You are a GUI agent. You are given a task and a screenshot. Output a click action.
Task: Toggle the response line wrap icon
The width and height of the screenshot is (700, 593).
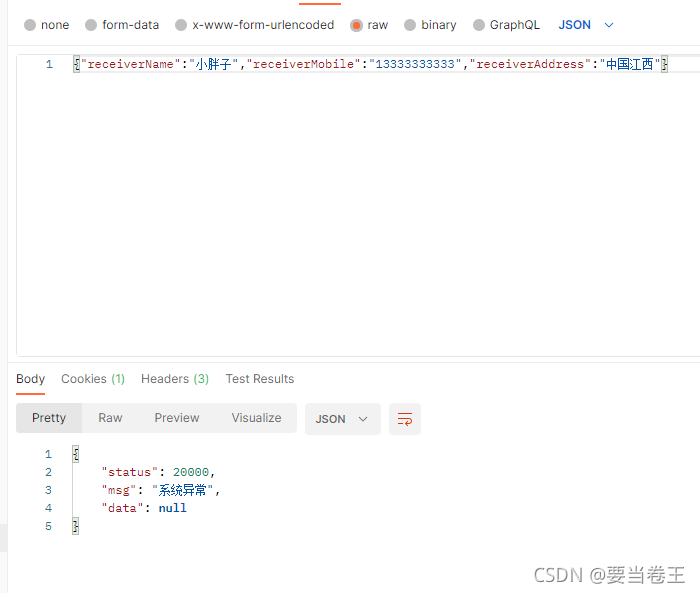[405, 419]
